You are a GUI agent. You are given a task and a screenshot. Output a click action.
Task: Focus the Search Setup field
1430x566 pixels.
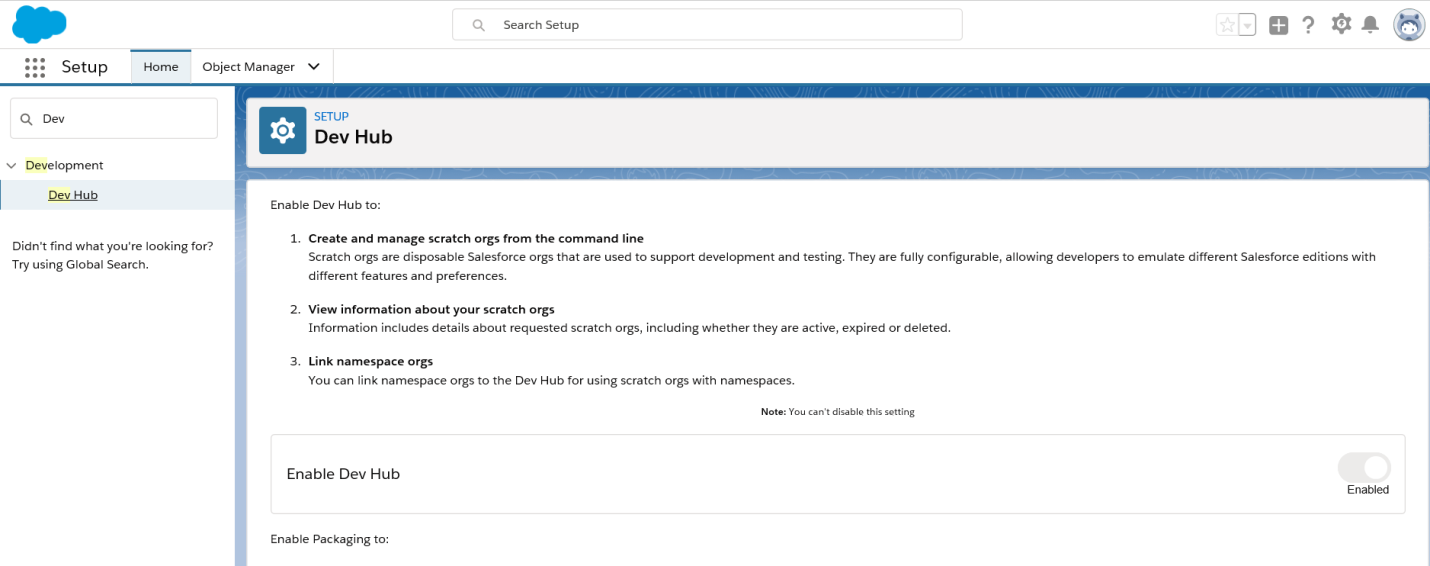pos(707,25)
